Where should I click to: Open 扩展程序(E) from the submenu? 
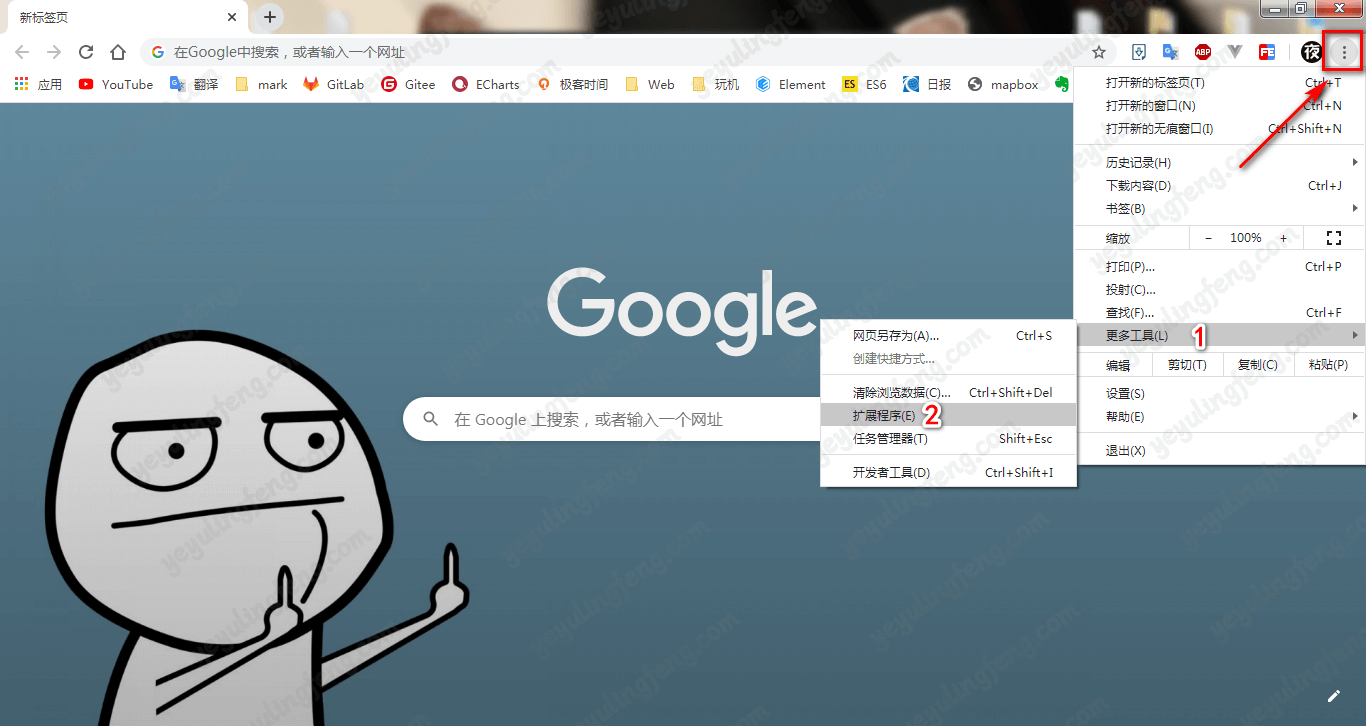pyautogui.click(x=948, y=415)
